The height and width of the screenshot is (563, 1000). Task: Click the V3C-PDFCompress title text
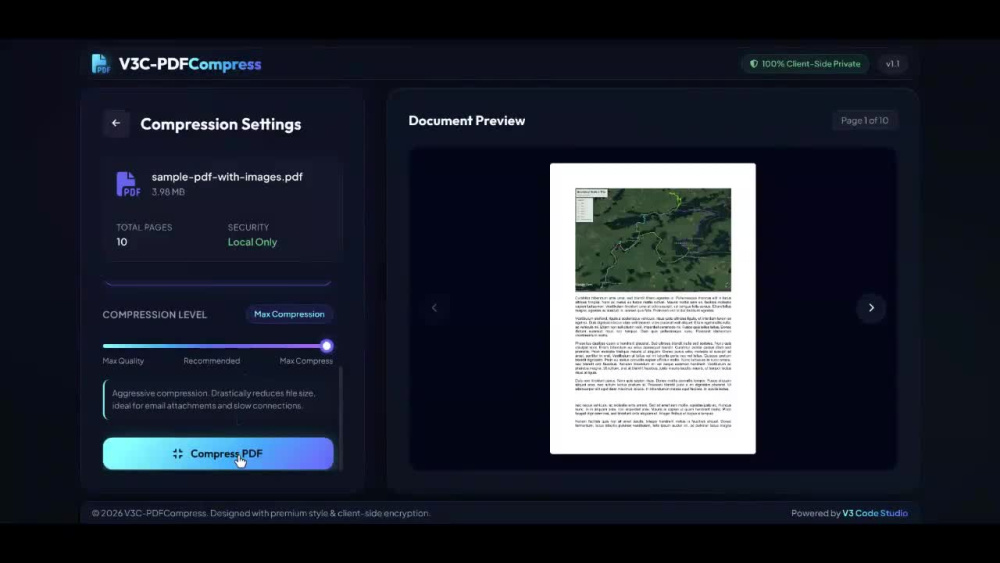coord(190,64)
